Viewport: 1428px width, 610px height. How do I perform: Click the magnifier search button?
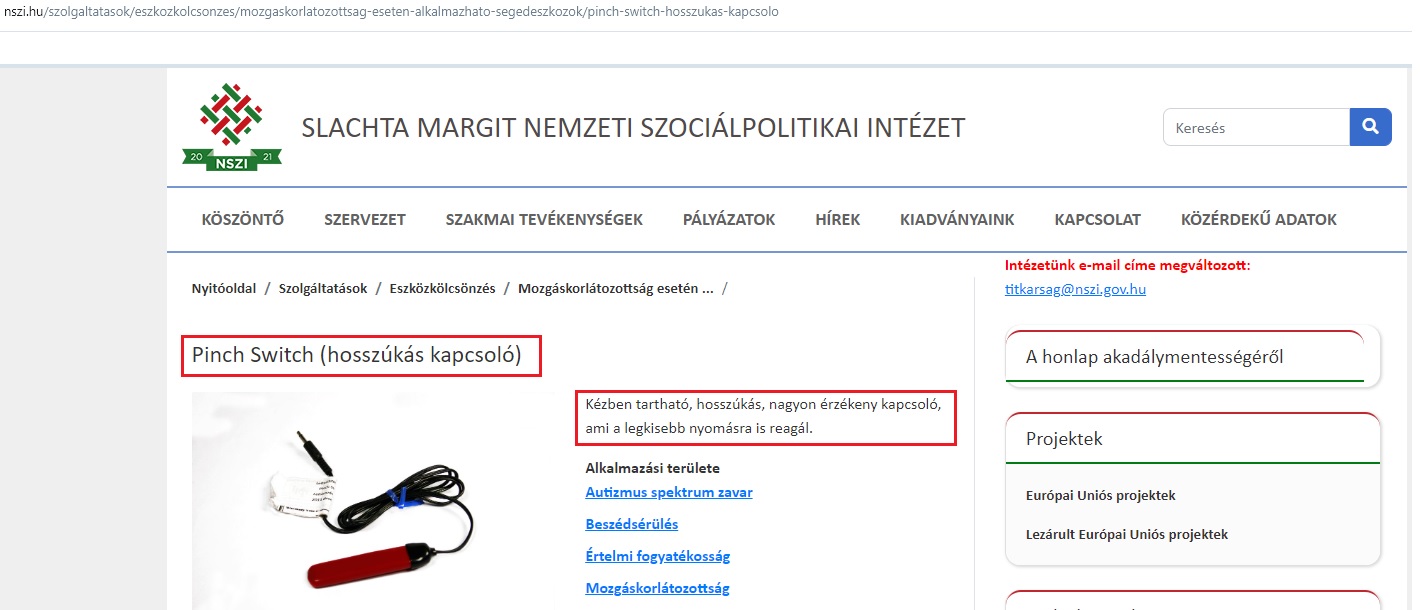pyautogui.click(x=1370, y=127)
